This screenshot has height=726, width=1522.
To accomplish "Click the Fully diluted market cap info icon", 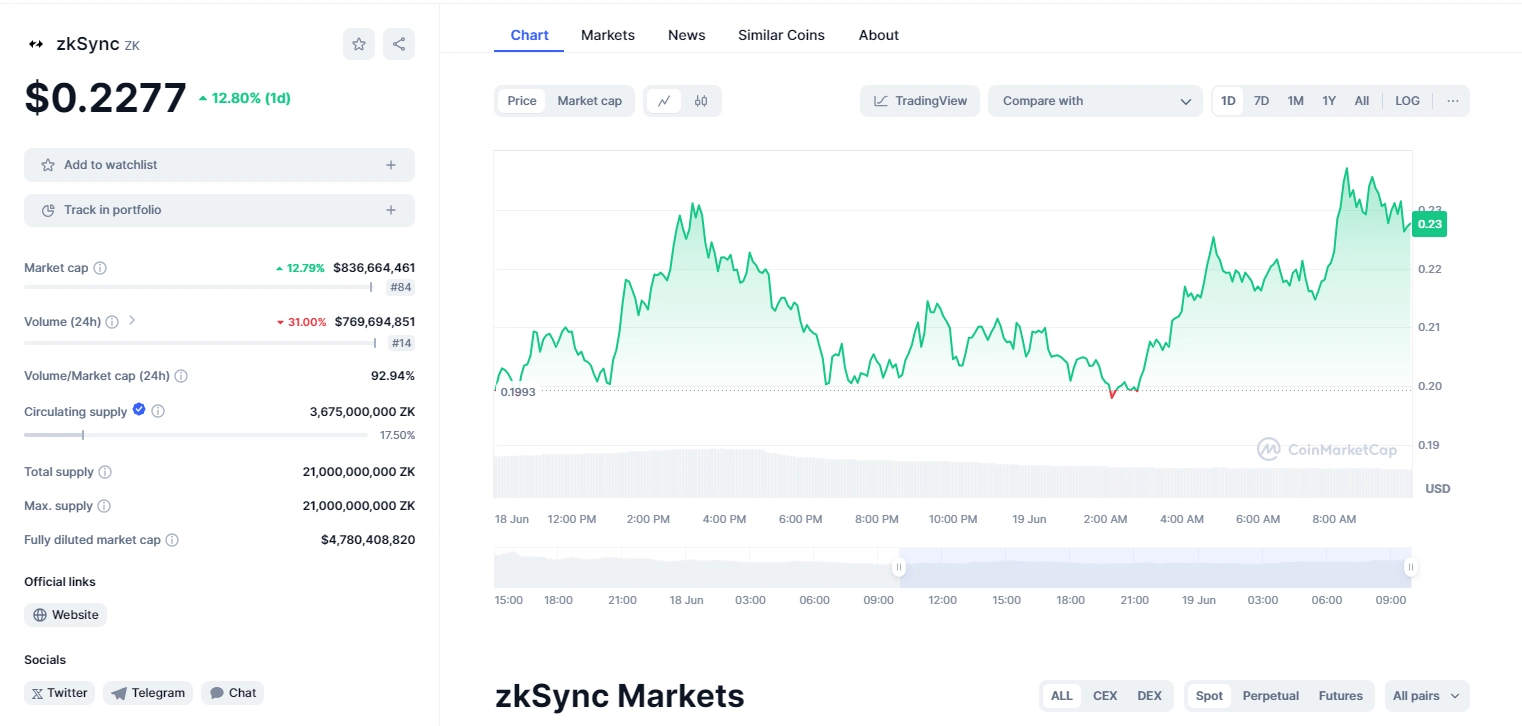I will [172, 540].
